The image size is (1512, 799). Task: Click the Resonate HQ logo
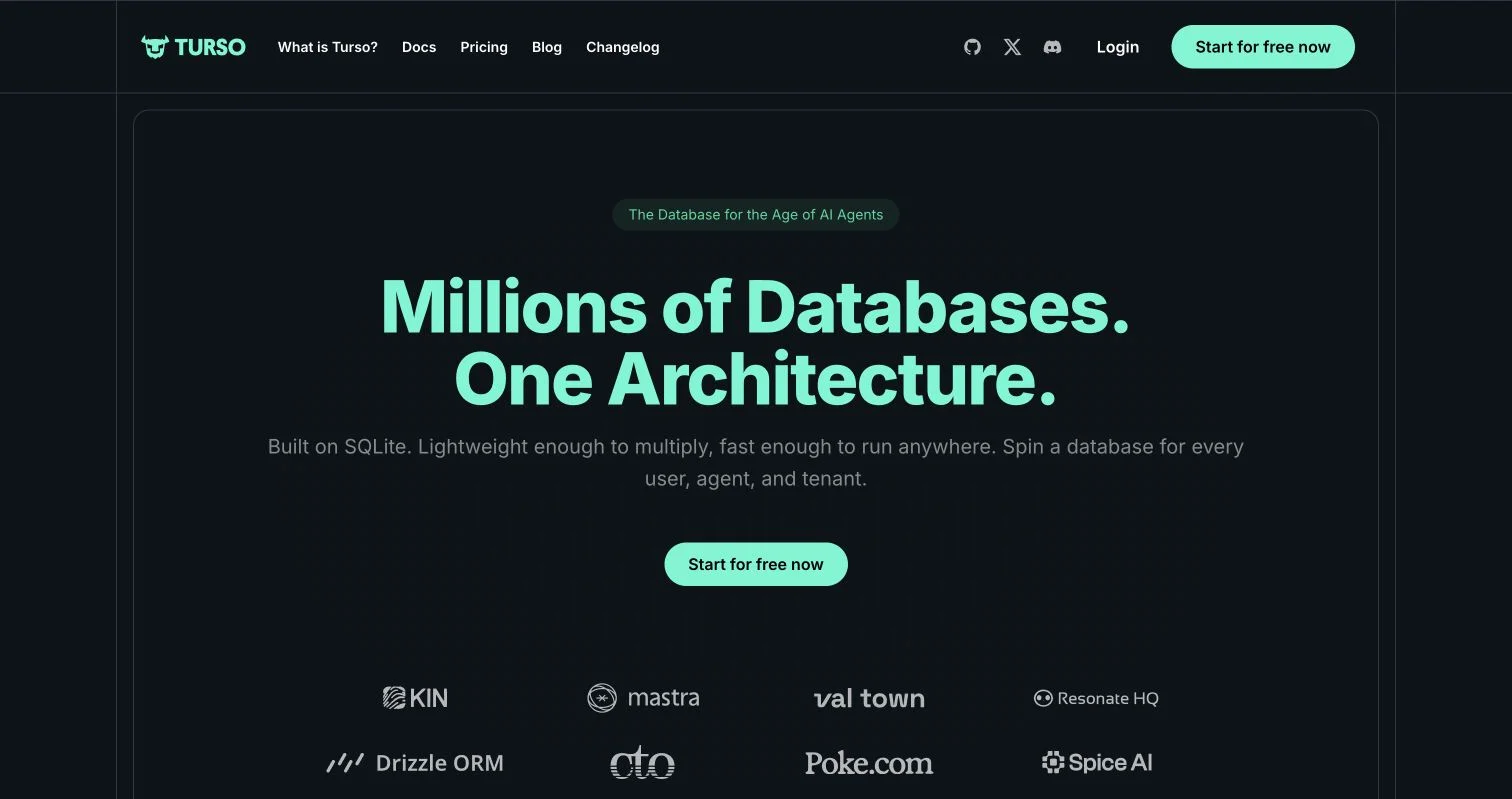pos(1096,698)
